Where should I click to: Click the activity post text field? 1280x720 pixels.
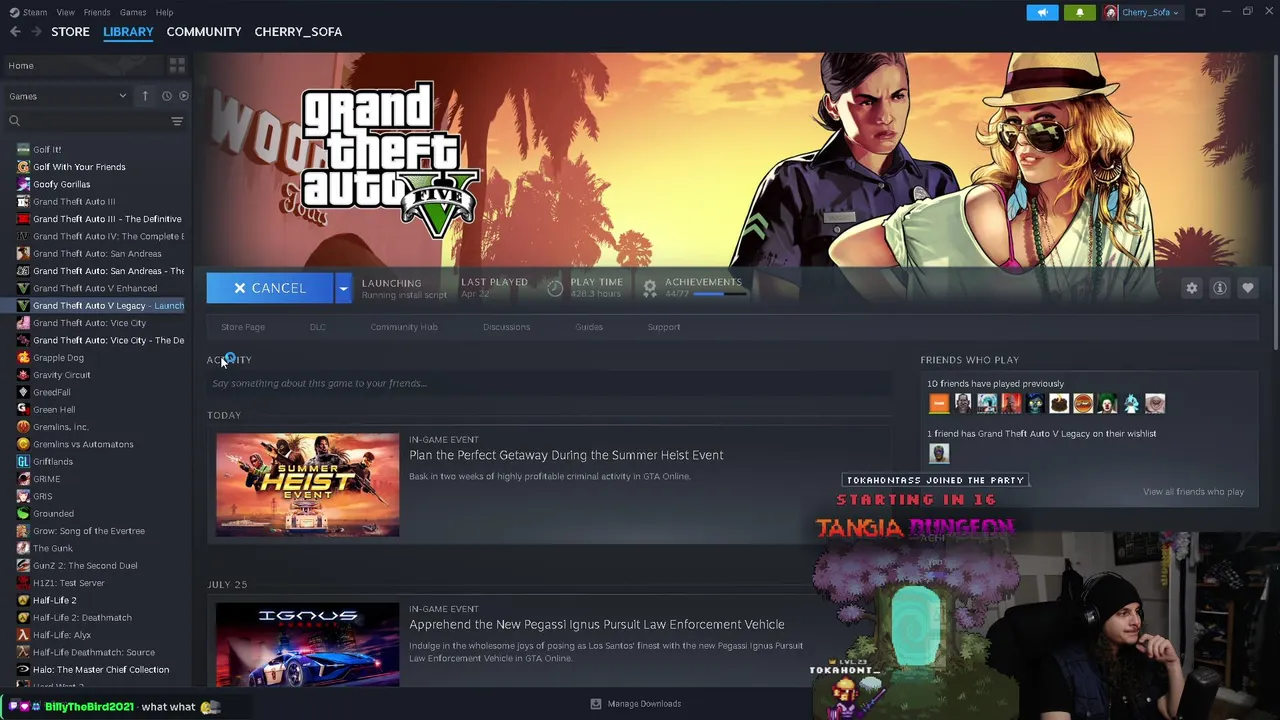tap(548, 383)
